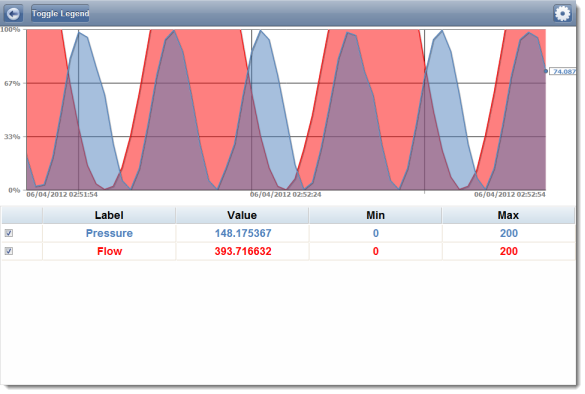This screenshot has height=394, width=585.
Task: Click the Max column header
Action: click(508, 215)
